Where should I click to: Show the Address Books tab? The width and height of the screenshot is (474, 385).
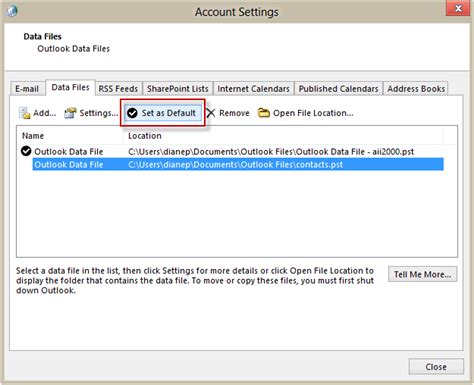[416, 89]
